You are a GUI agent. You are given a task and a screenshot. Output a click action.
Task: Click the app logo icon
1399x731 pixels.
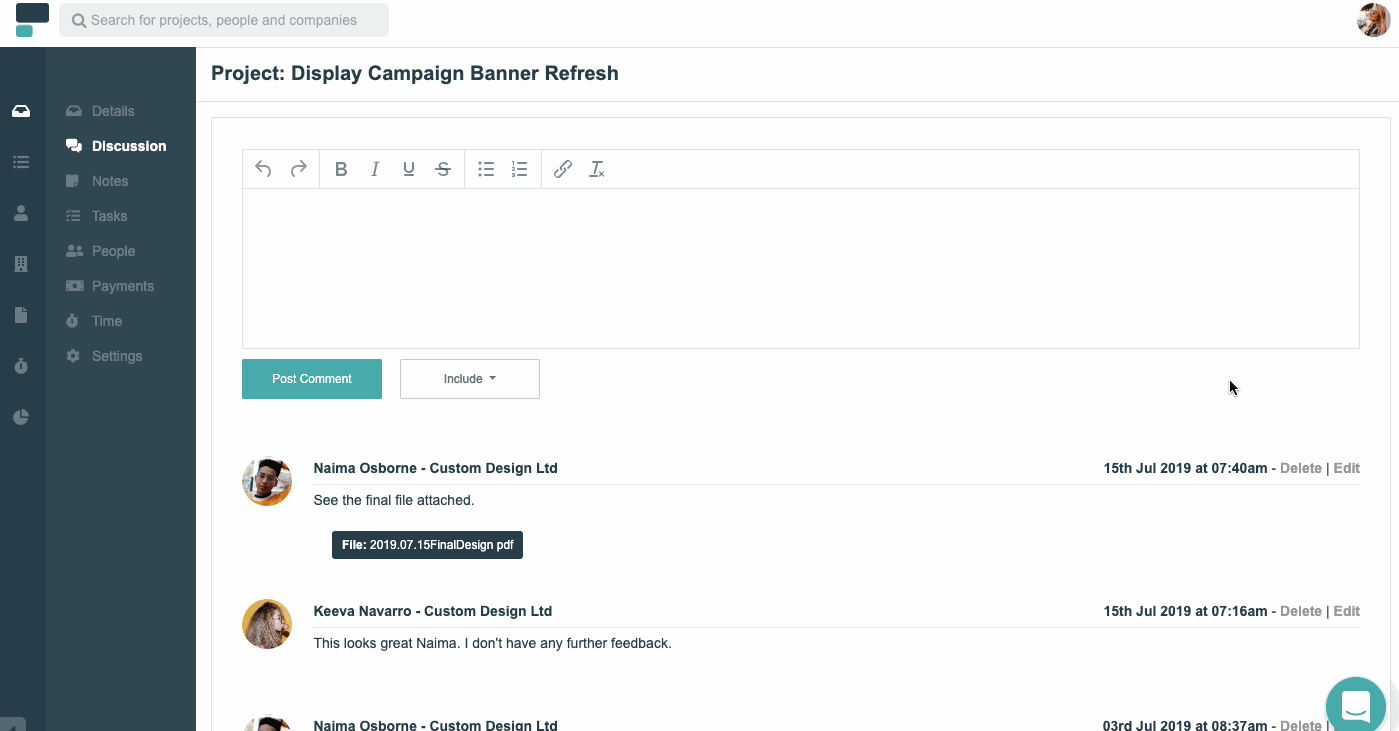tap(32, 20)
